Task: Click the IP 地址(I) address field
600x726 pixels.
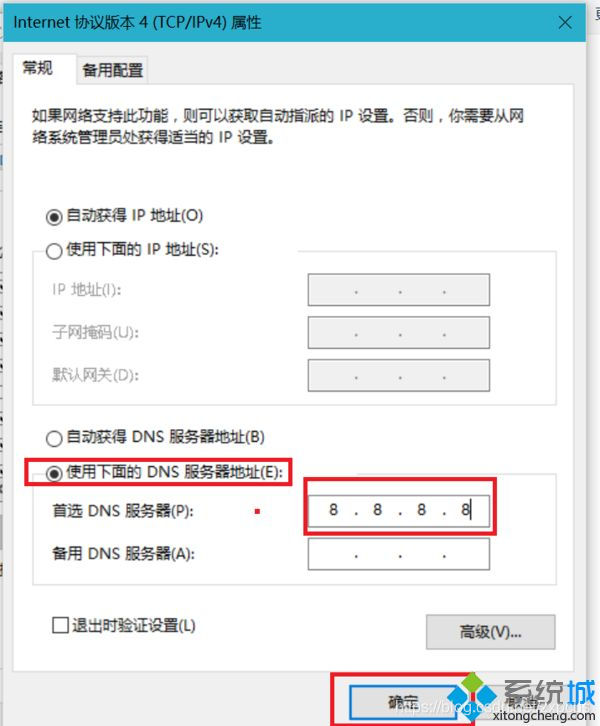Action: [399, 290]
